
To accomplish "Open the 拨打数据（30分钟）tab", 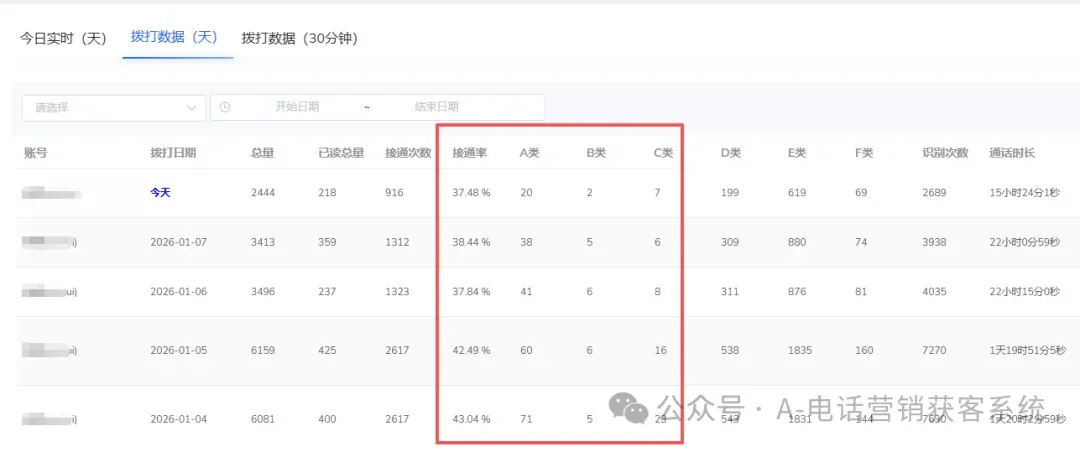I will coord(300,39).
